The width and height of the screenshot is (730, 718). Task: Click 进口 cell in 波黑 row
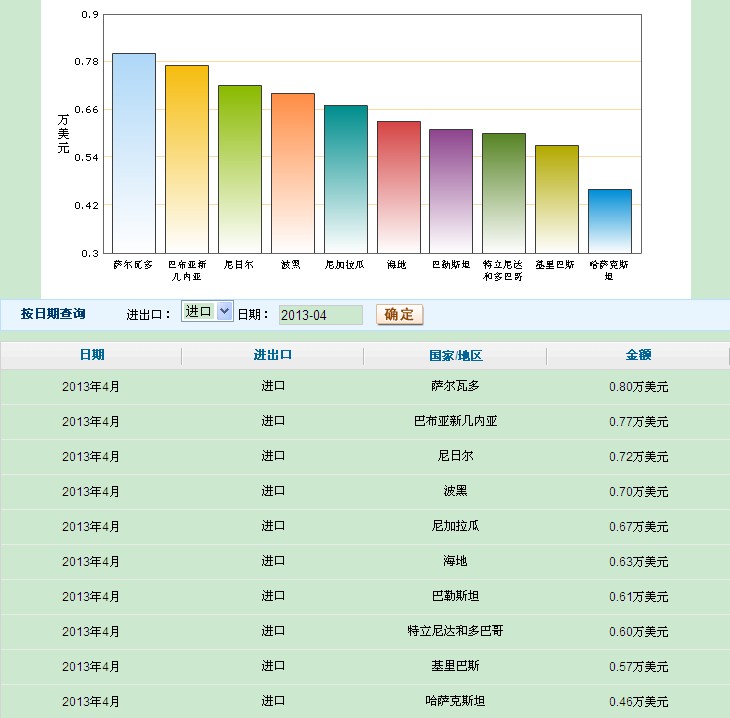coord(273,491)
